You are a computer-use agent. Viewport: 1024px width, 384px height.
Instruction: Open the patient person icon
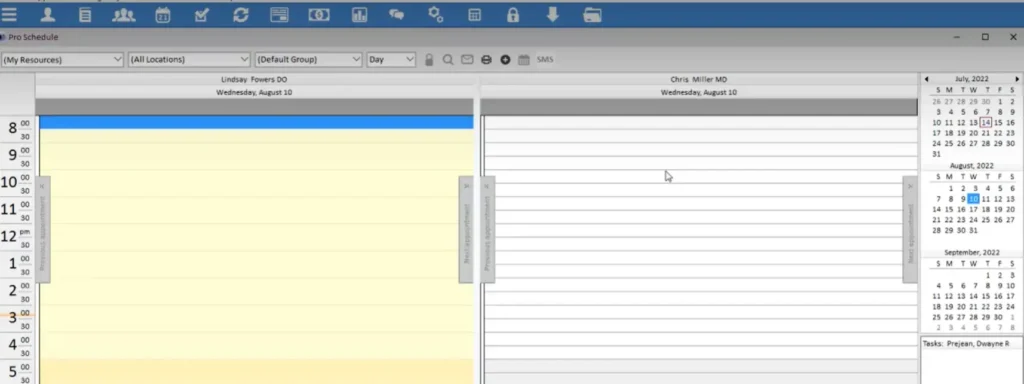(48, 14)
